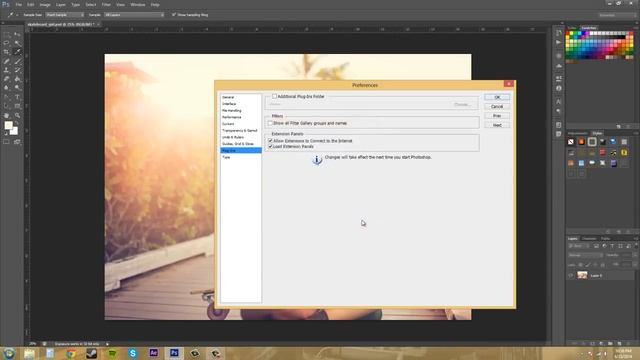Image resolution: width=640 pixels, height=360 pixels.
Task: Click the foreground color swatch
Action: (x=8, y=126)
